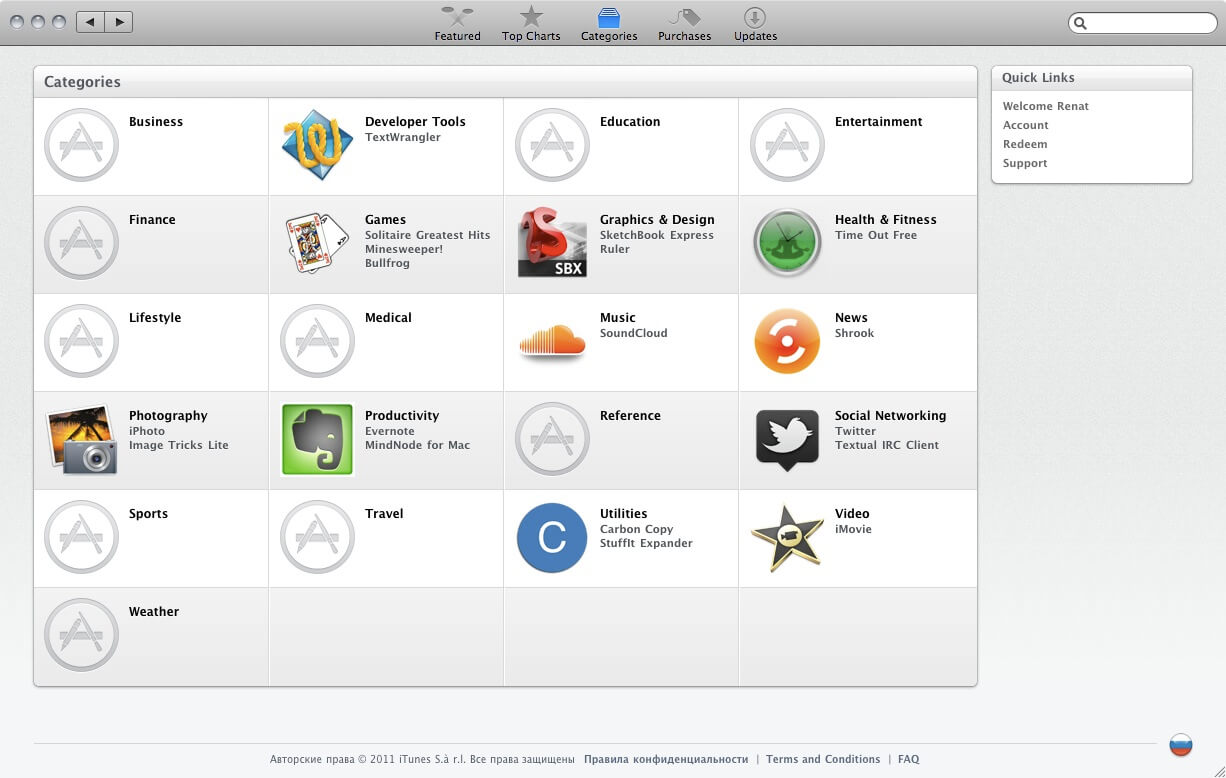The height and width of the screenshot is (778, 1226).
Task: Open the FAQ footer link
Action: pos(908,759)
